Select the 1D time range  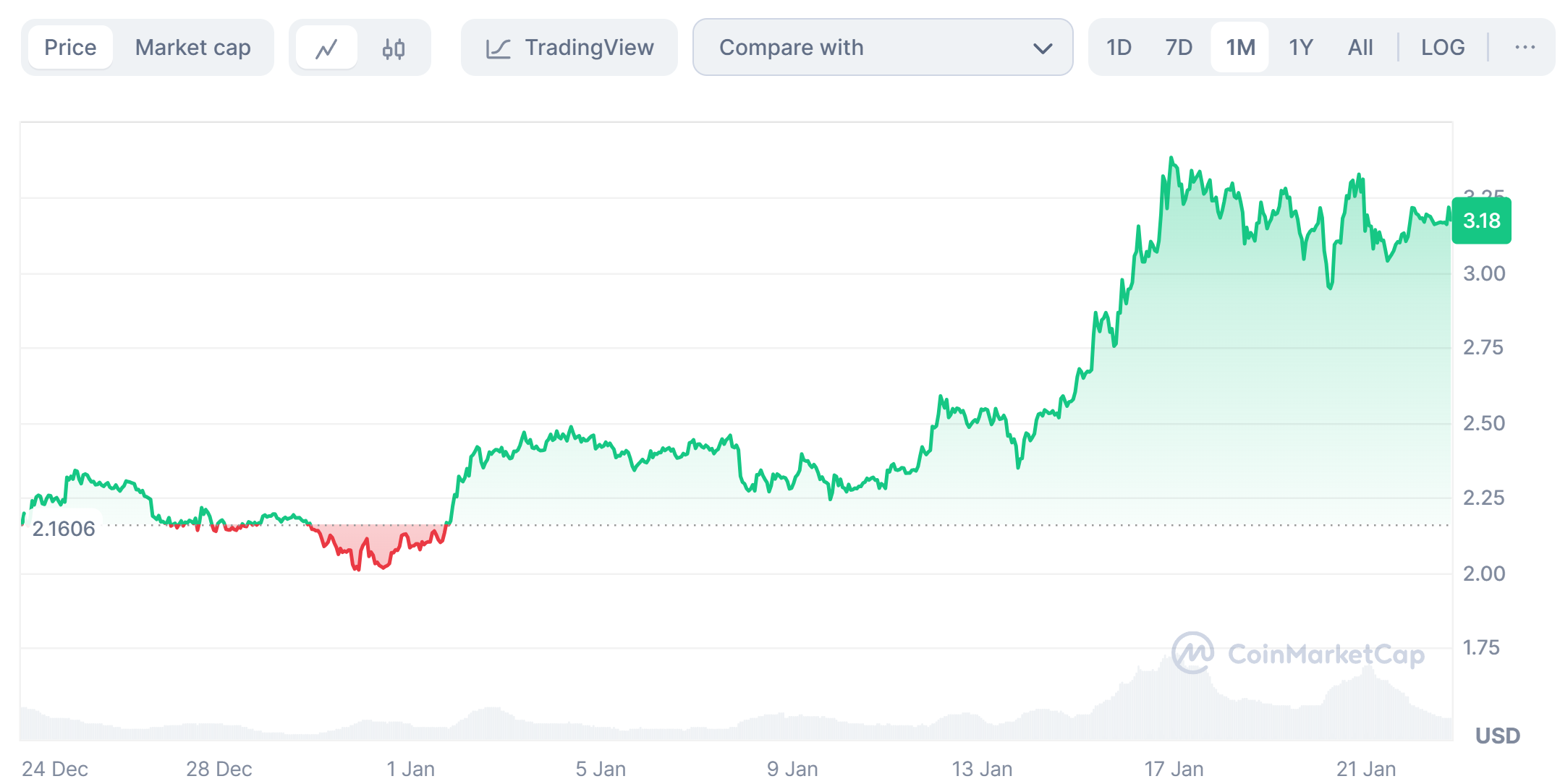[1119, 48]
